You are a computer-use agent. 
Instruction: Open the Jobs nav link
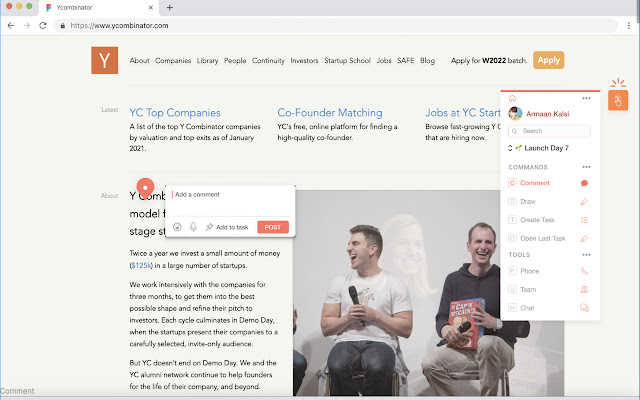(x=384, y=60)
